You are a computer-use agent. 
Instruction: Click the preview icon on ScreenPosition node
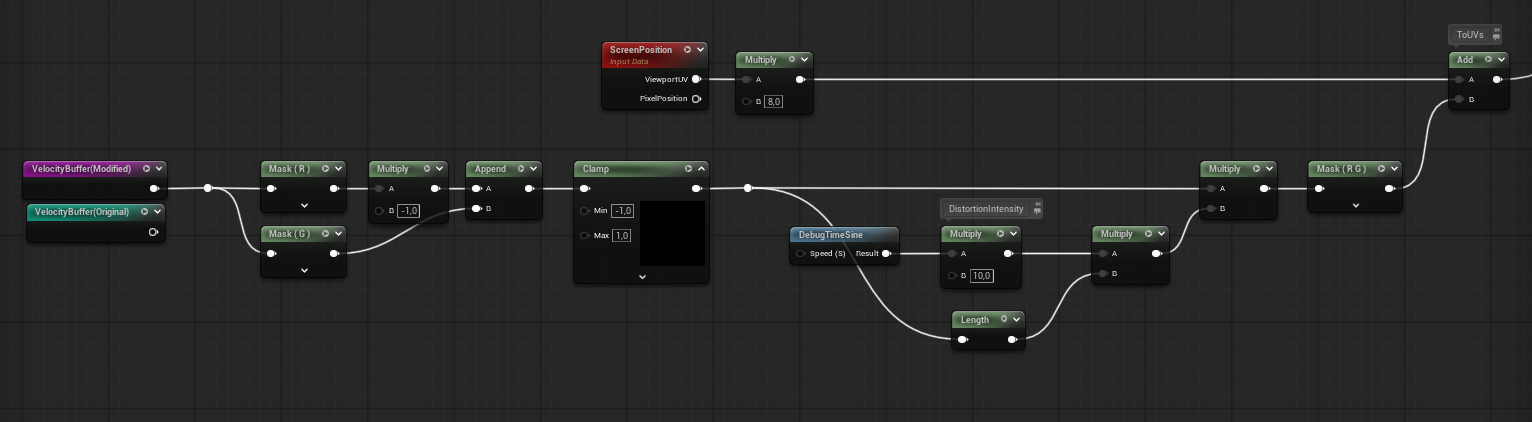click(688, 50)
